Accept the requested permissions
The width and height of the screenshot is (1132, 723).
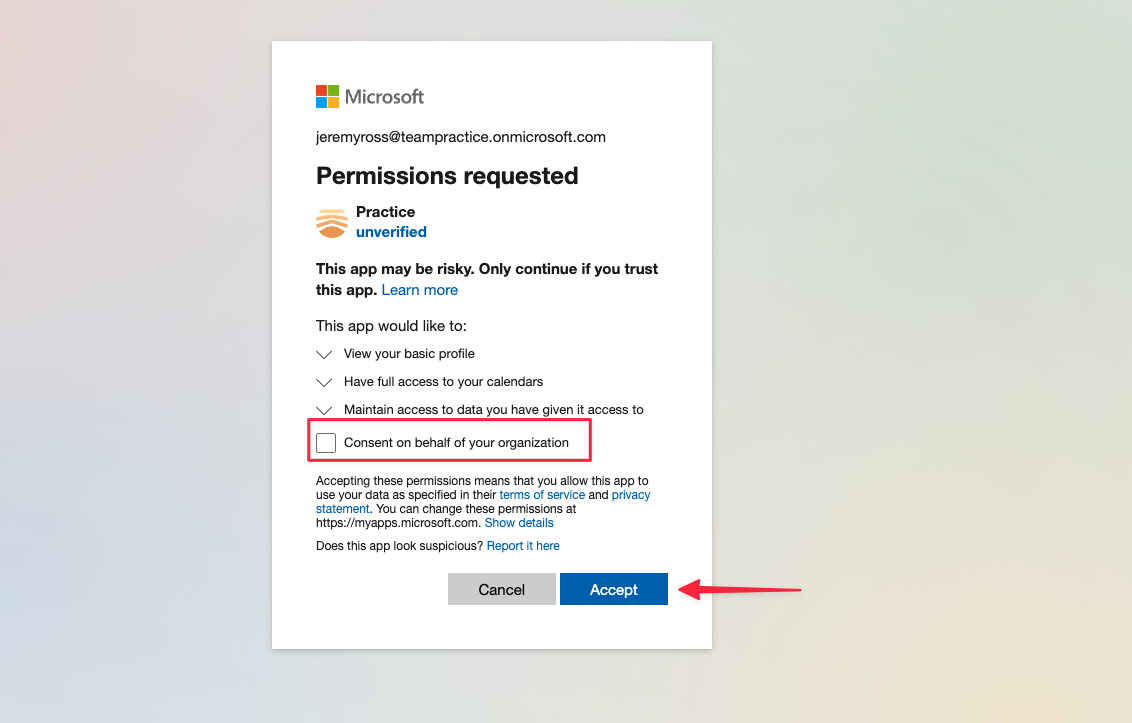(x=614, y=589)
